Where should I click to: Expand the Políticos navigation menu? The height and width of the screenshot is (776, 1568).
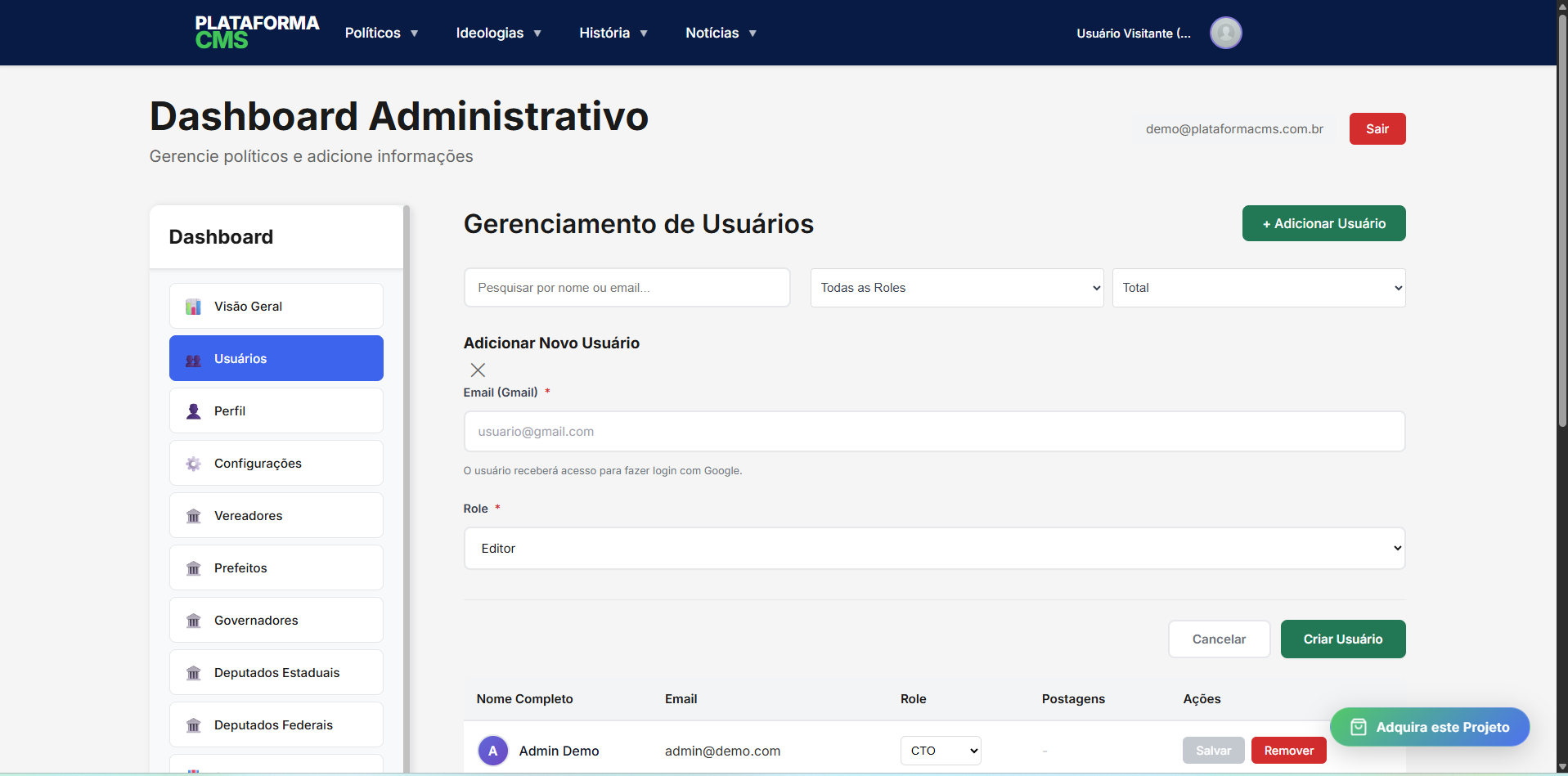click(x=382, y=33)
